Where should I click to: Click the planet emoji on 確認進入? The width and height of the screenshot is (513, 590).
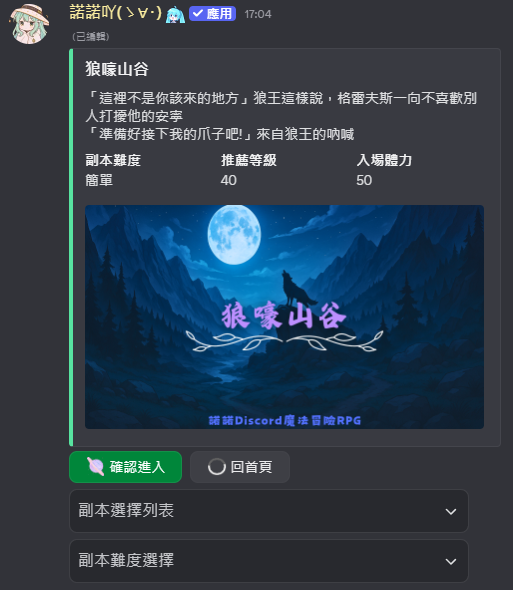click(96, 467)
